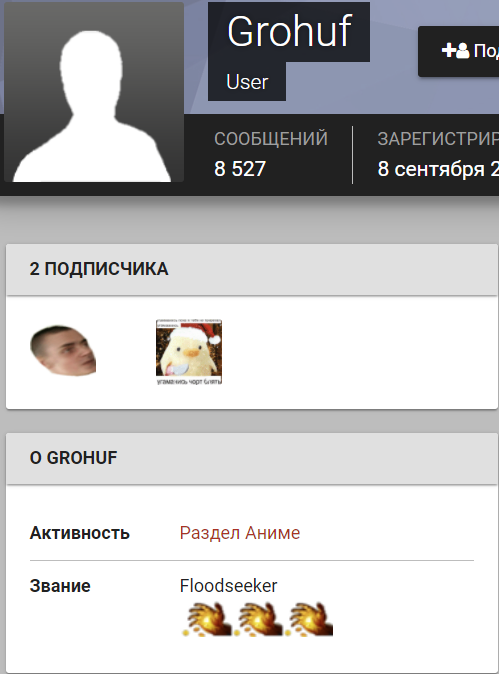Click the last golden hand rank icon

tap(308, 619)
